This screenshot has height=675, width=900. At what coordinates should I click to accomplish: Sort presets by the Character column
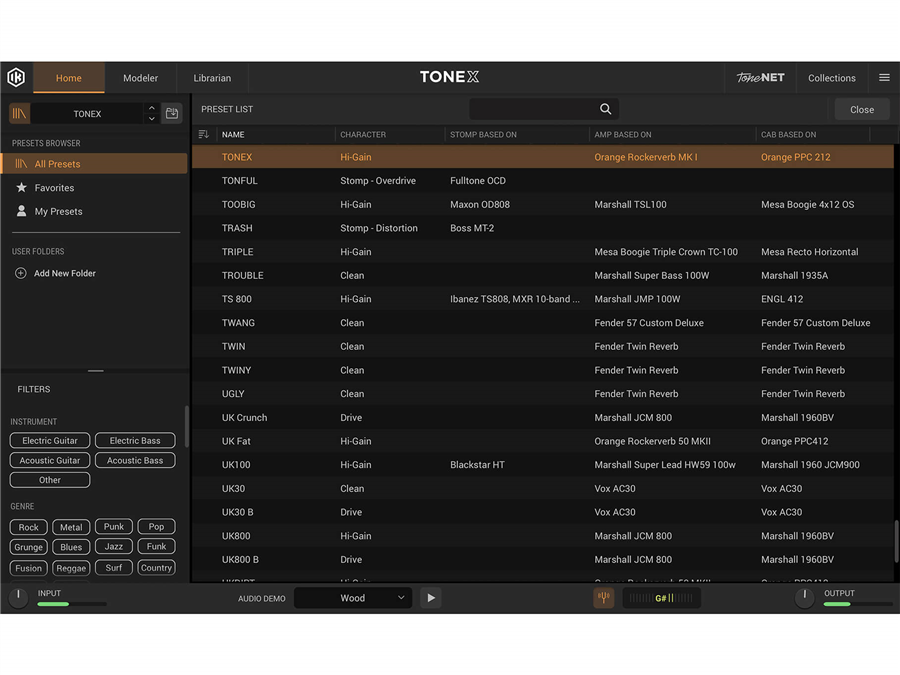[x=363, y=135]
